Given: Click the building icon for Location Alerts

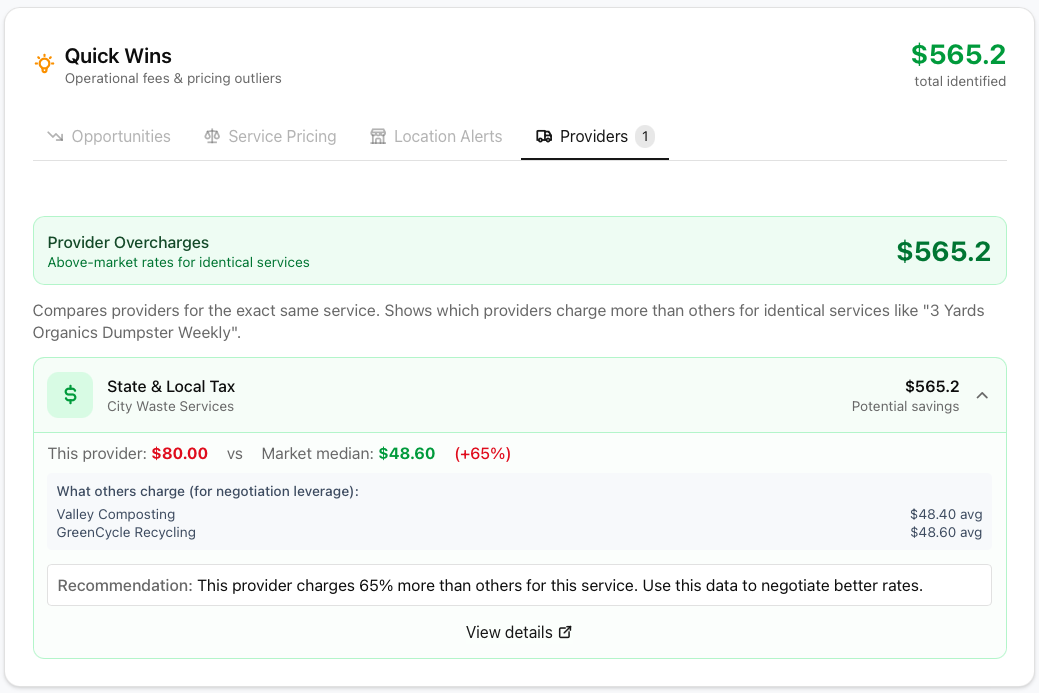Looking at the screenshot, I should pos(377,136).
